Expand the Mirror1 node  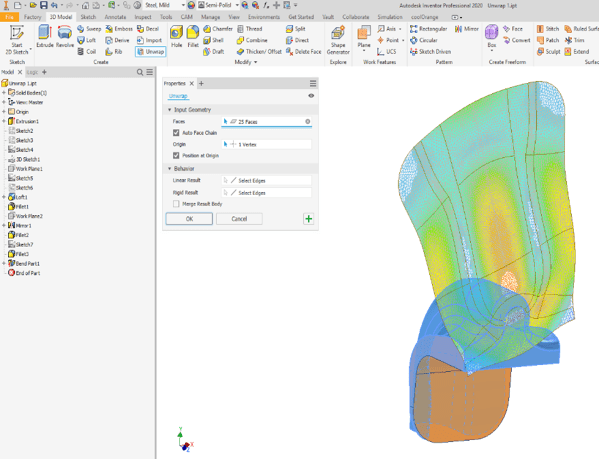coord(4,226)
